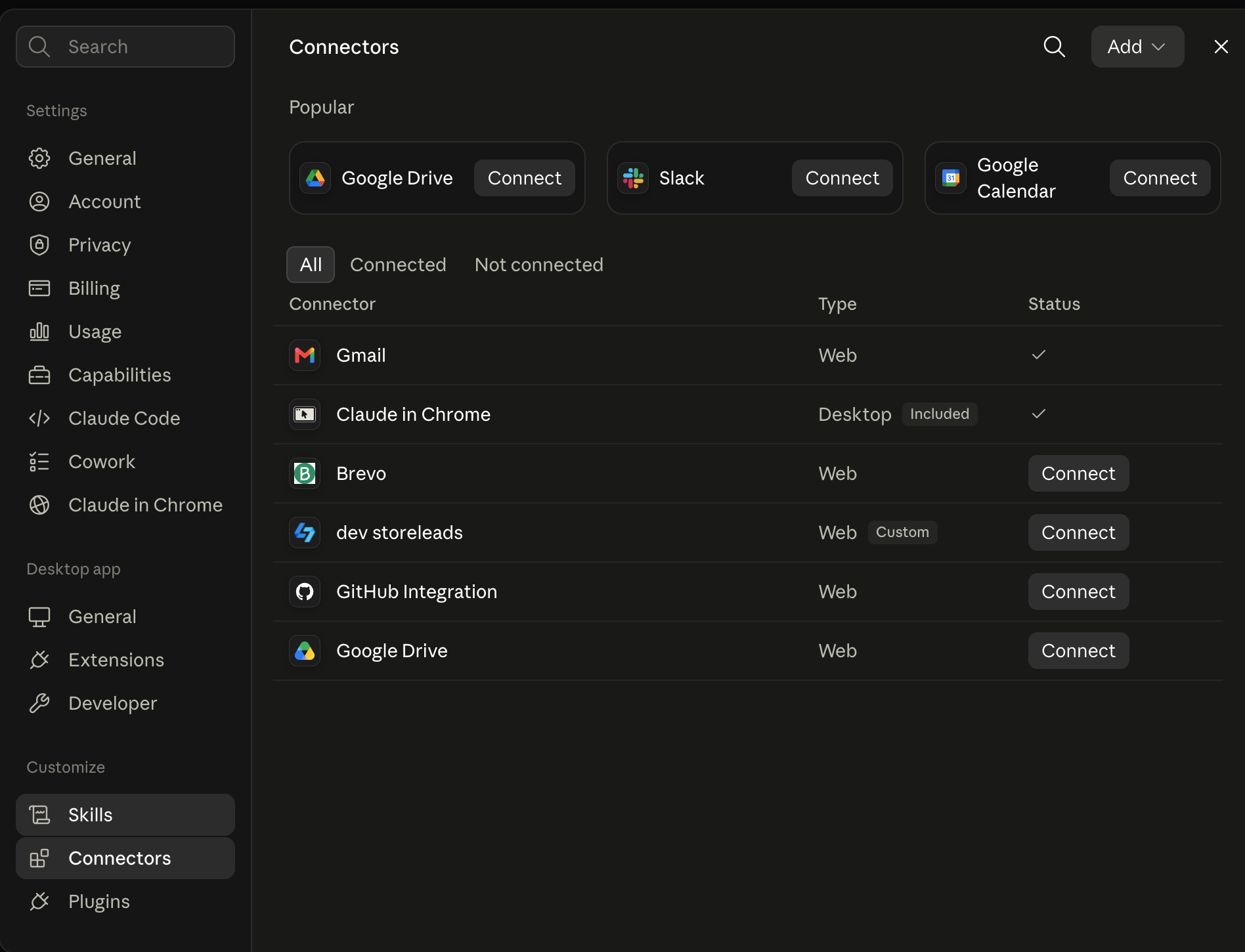
Task: Click the Desktop app General monitor icon
Action: (x=39, y=617)
